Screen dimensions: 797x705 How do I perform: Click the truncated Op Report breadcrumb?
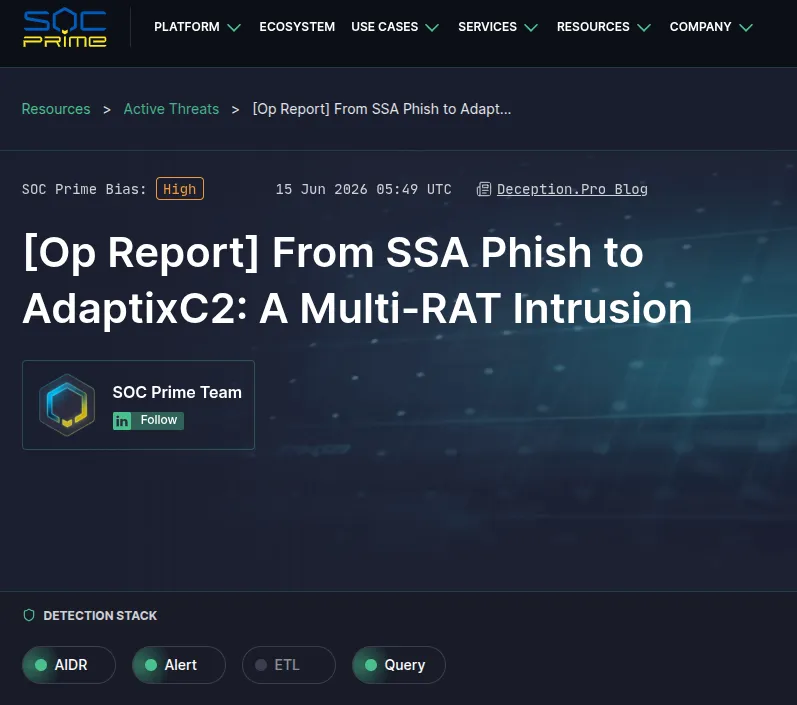click(x=382, y=109)
